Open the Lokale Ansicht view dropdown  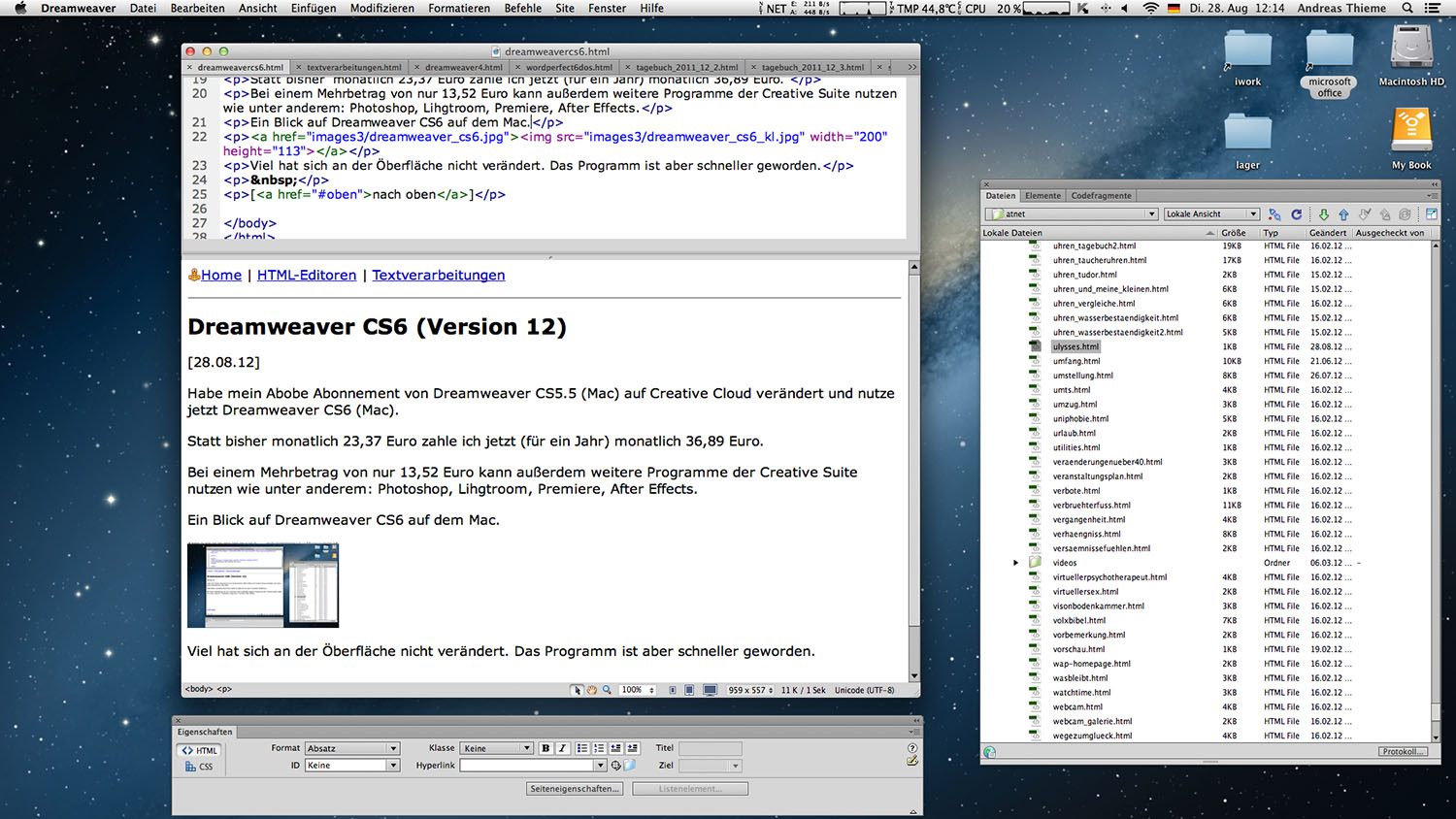[x=1211, y=214]
